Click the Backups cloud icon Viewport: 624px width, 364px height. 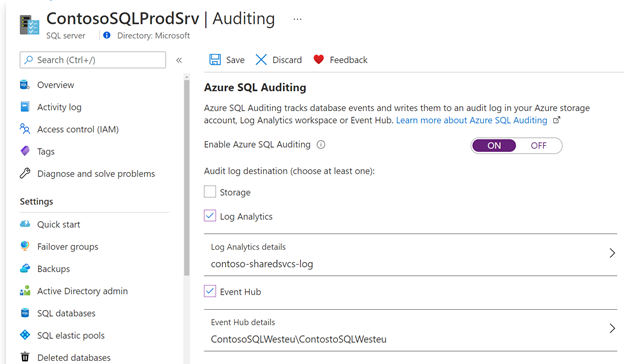(x=25, y=269)
